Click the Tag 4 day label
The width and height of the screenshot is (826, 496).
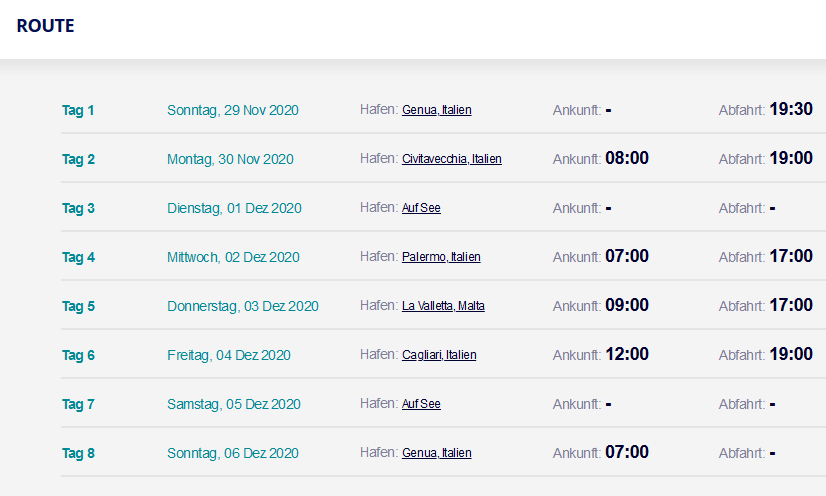(78, 257)
